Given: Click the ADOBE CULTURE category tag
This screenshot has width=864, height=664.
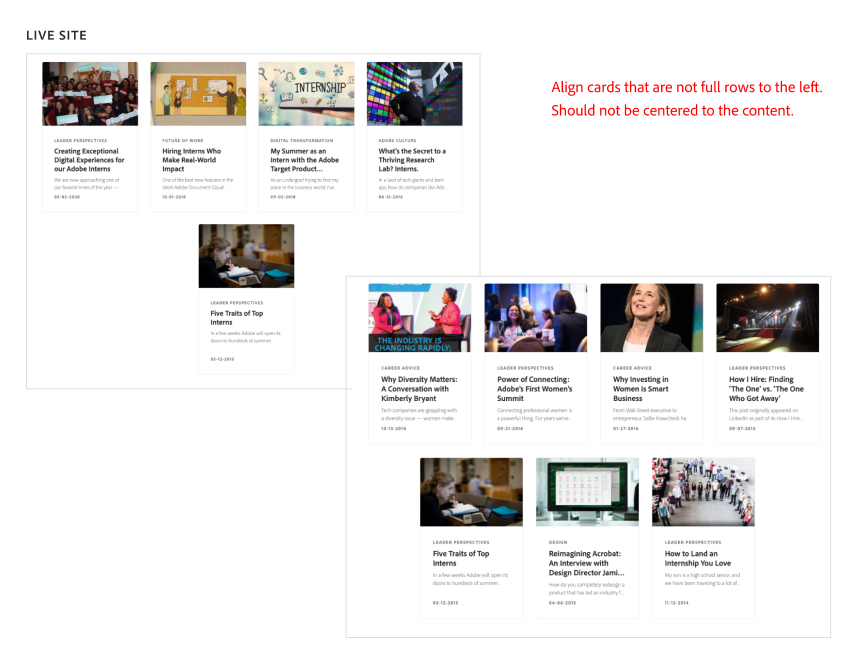Looking at the screenshot, I should pos(392,141).
